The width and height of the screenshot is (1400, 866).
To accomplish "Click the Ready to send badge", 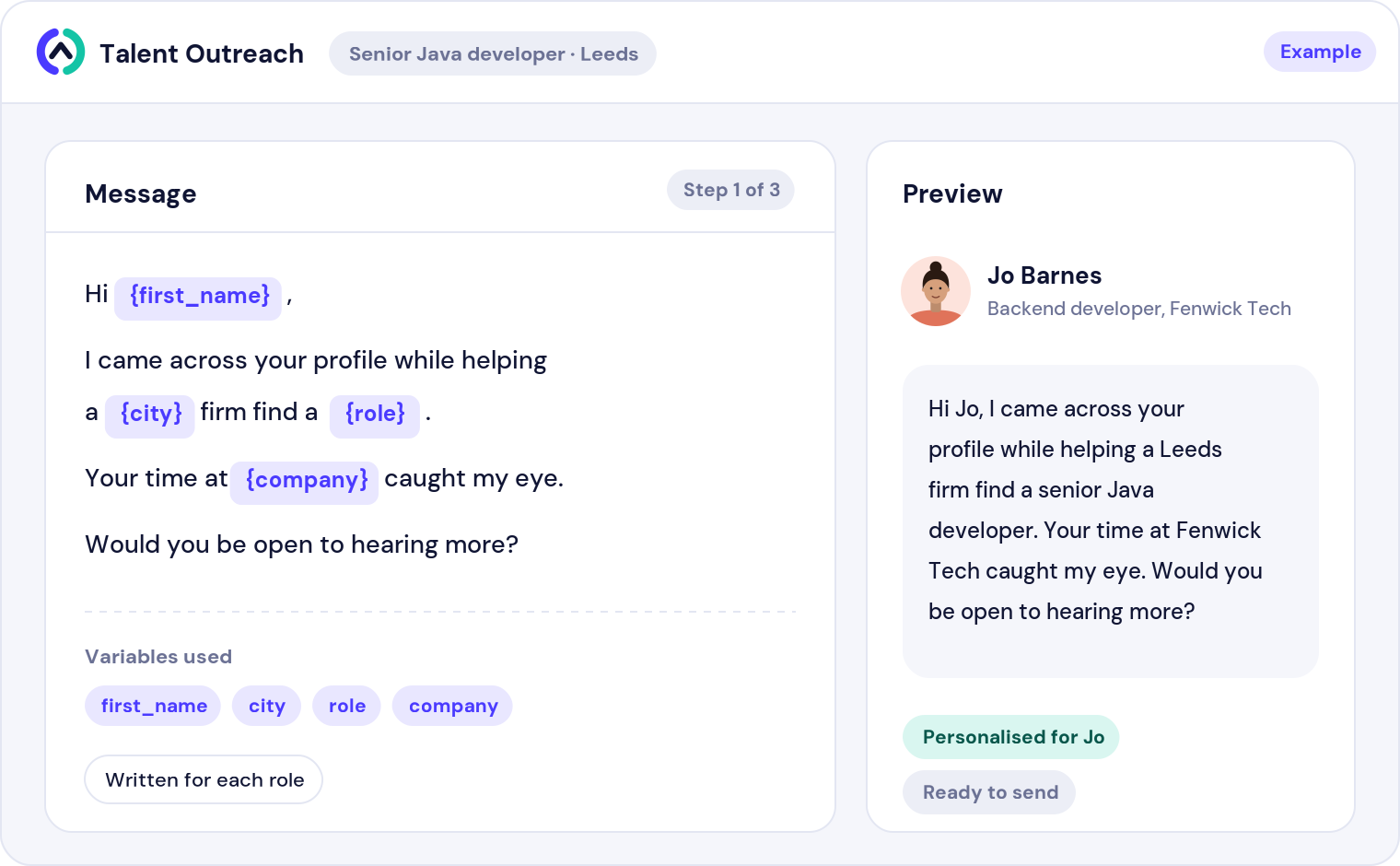I will [x=989, y=792].
